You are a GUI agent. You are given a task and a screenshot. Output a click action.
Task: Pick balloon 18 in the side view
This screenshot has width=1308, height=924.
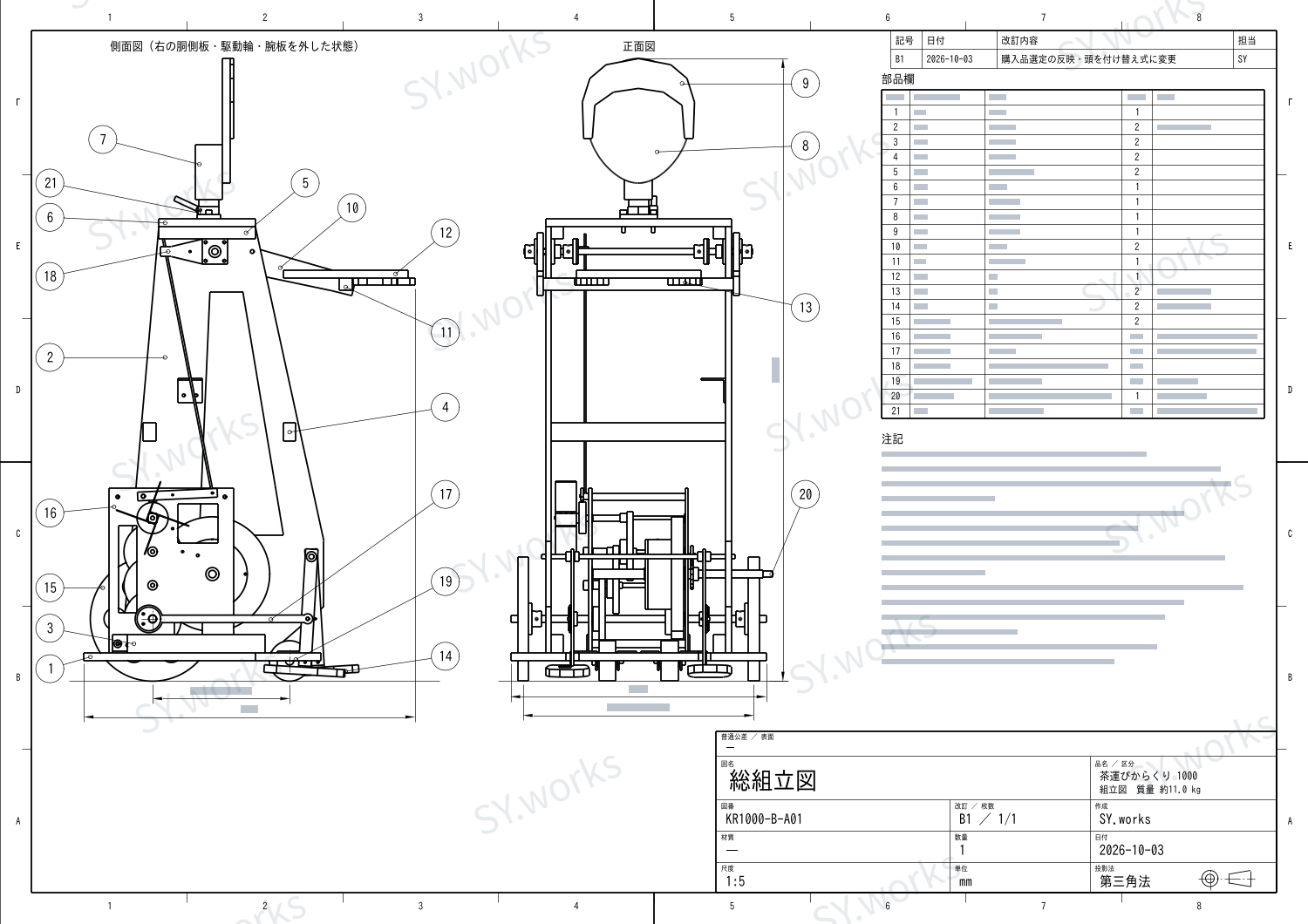point(50,276)
